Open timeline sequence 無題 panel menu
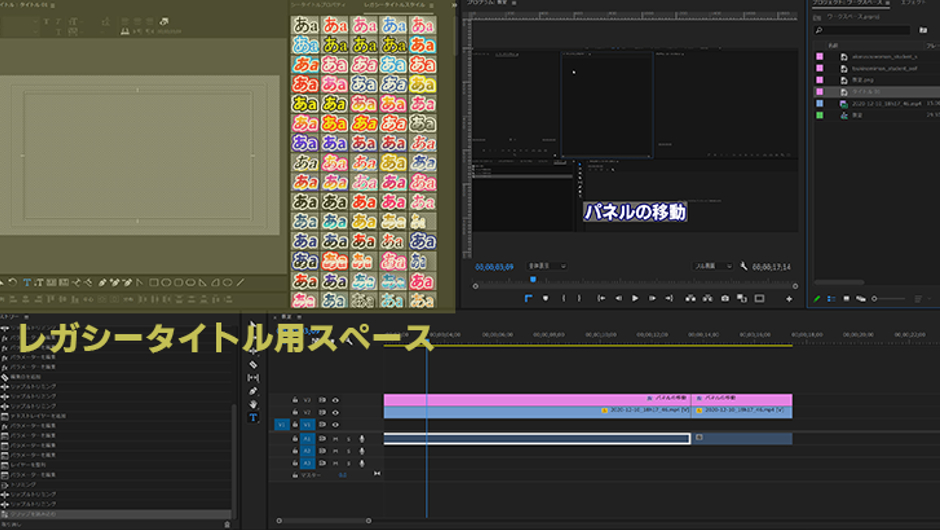The image size is (940, 530). coord(299,317)
